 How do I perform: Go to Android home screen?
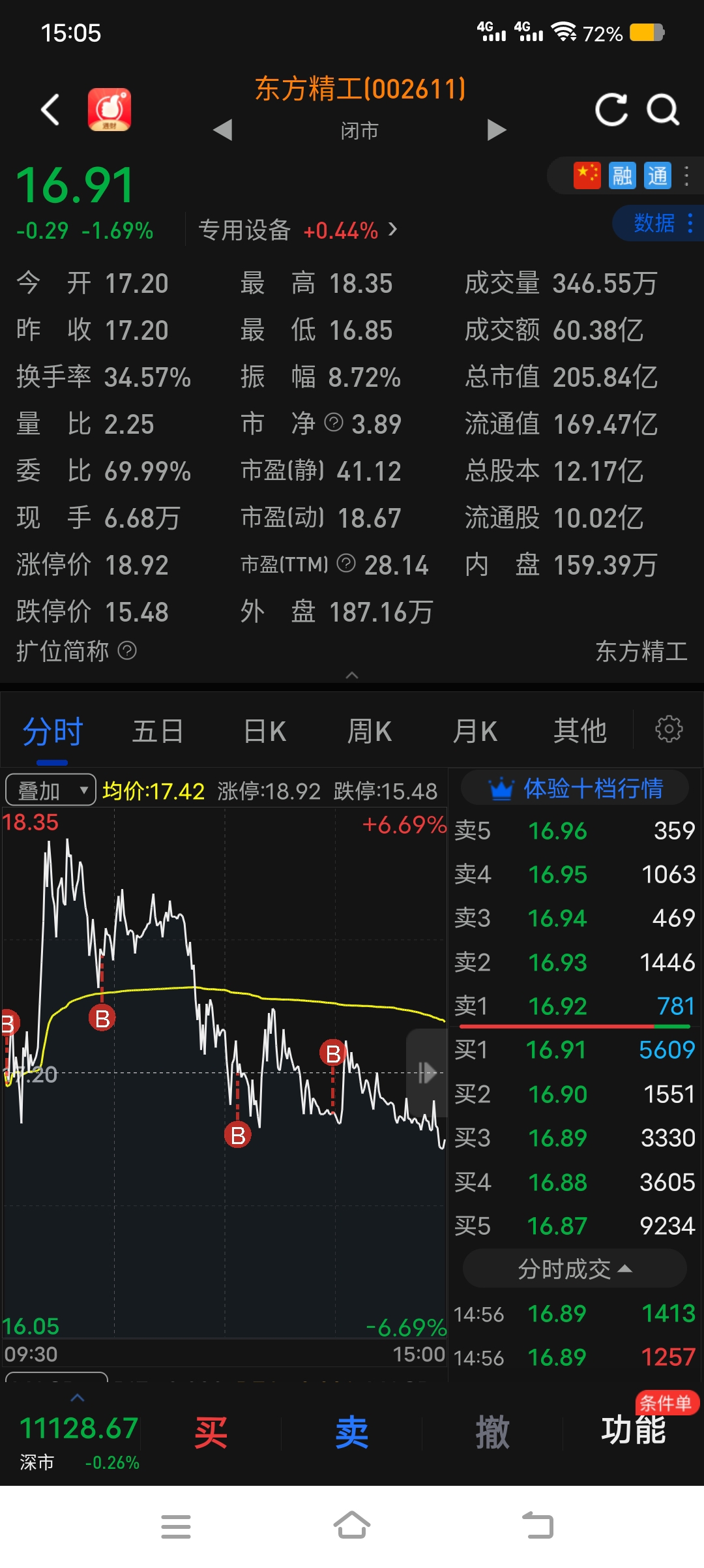click(x=352, y=1525)
